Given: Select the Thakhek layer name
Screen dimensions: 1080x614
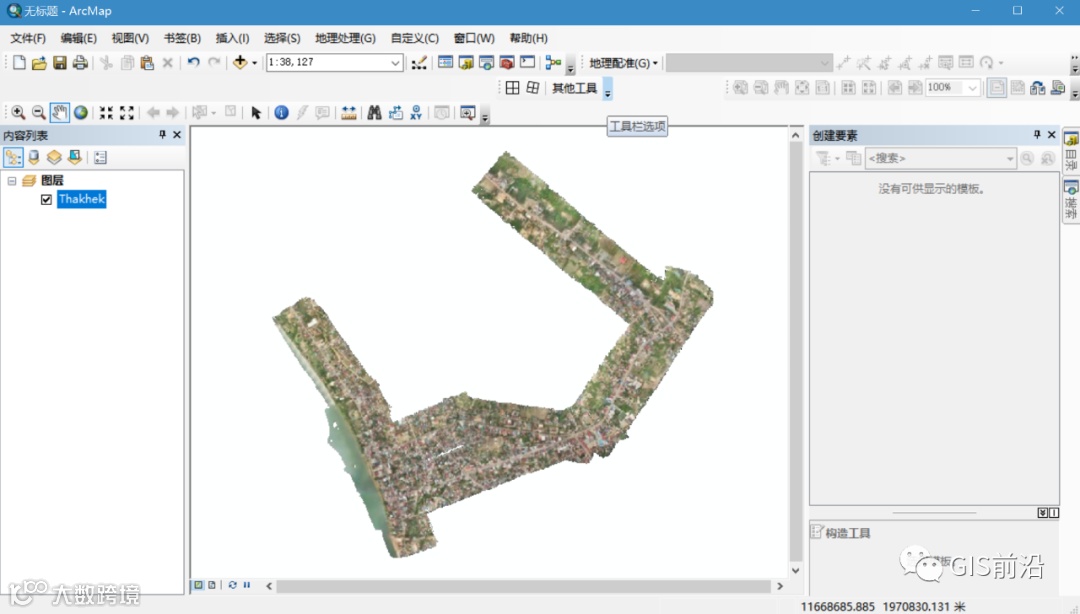Looking at the screenshot, I should click(81, 200).
